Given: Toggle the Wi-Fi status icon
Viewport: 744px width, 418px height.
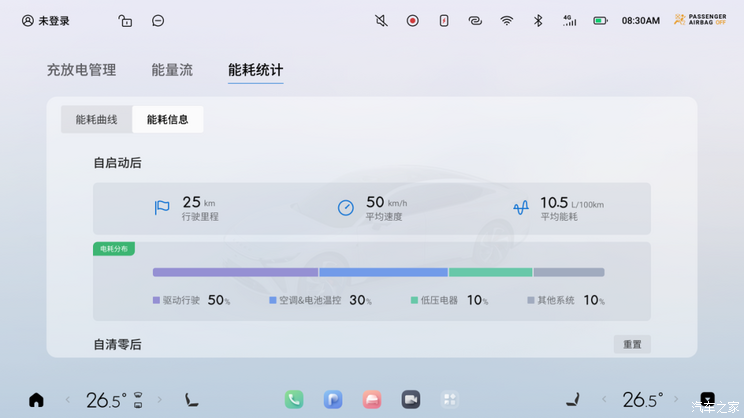Looking at the screenshot, I should (507, 21).
